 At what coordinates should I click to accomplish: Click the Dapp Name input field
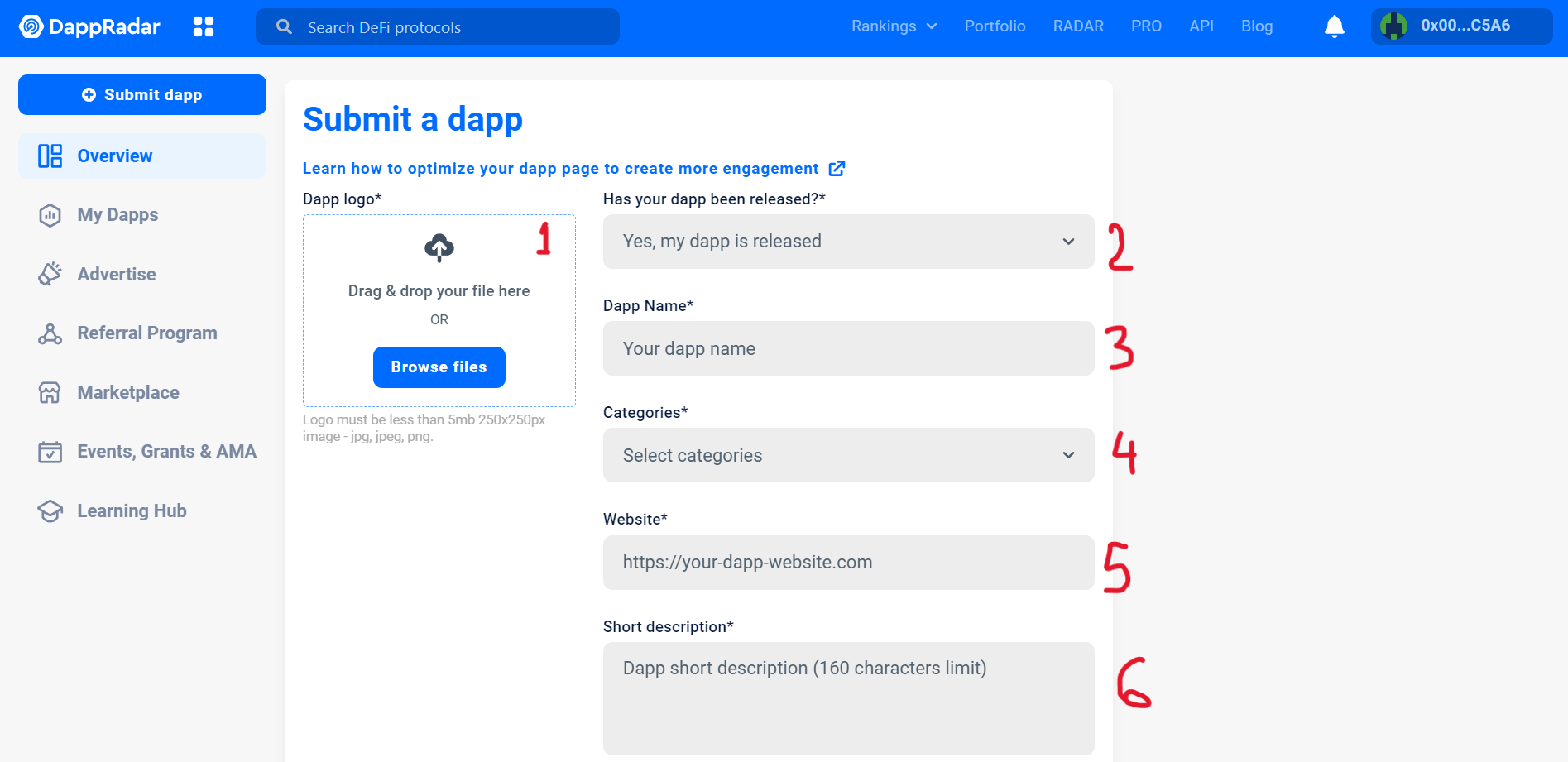pos(848,348)
